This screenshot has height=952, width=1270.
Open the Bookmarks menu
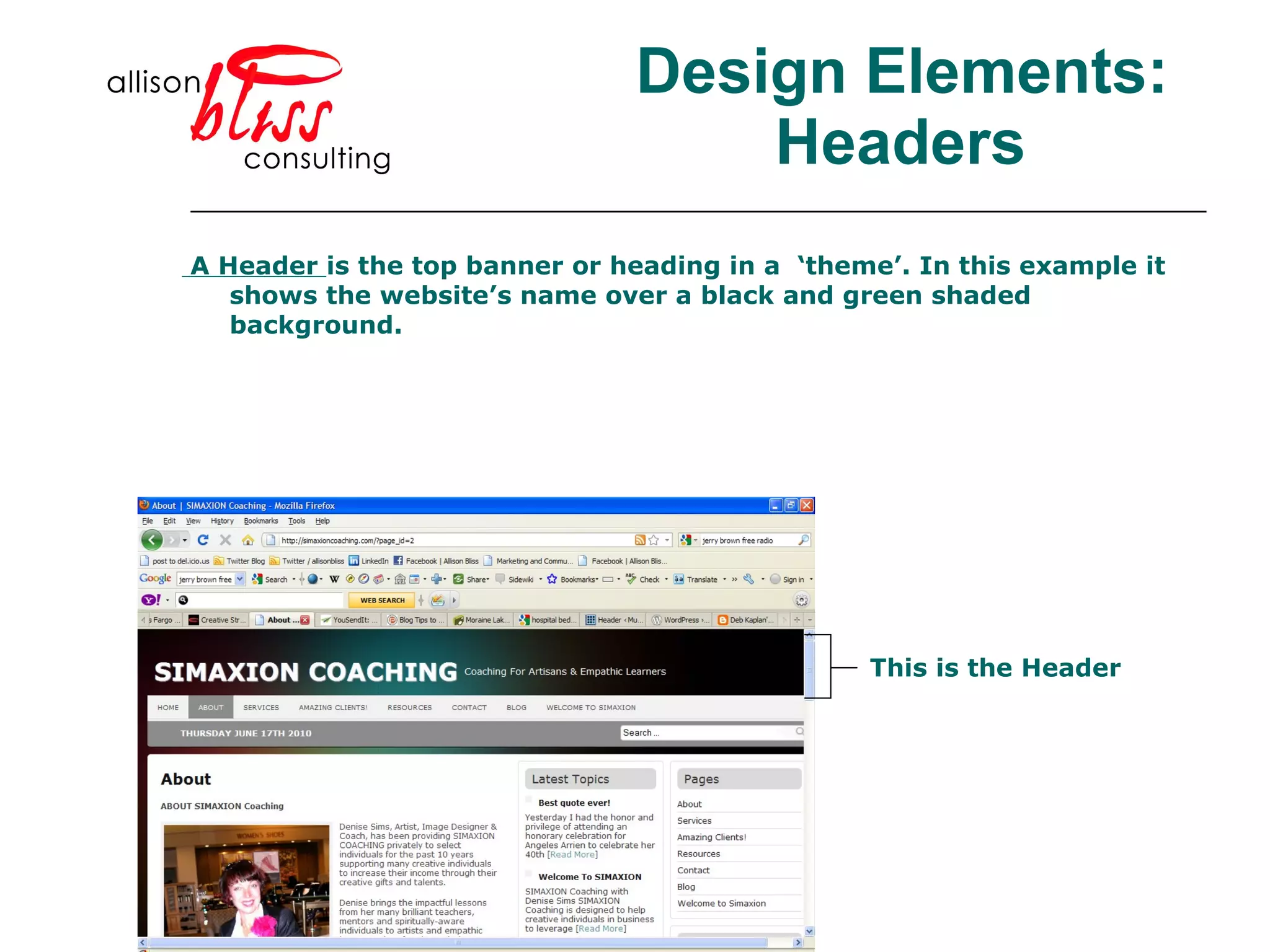tap(261, 521)
